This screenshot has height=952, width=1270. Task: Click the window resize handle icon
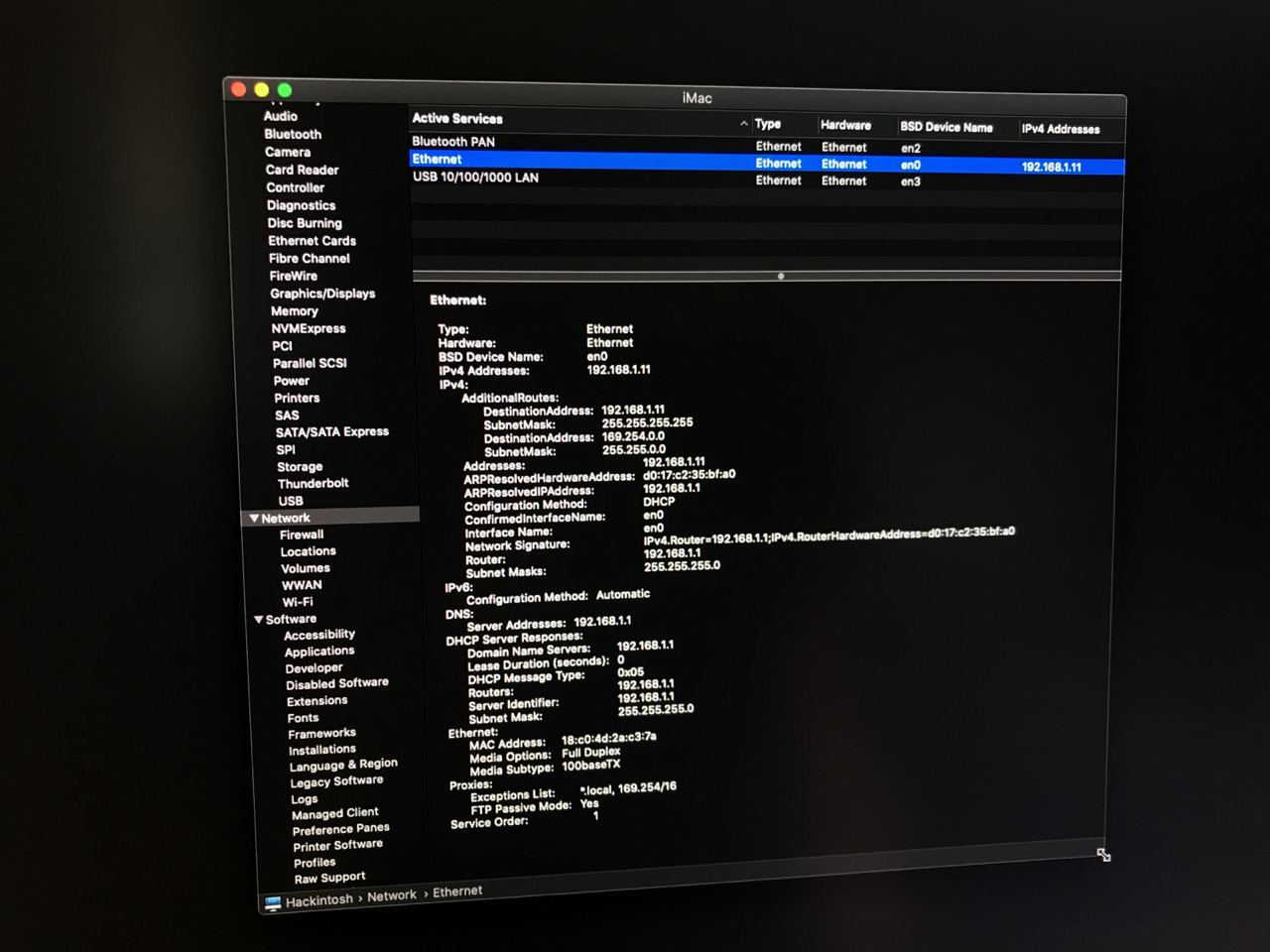pyautogui.click(x=1103, y=855)
